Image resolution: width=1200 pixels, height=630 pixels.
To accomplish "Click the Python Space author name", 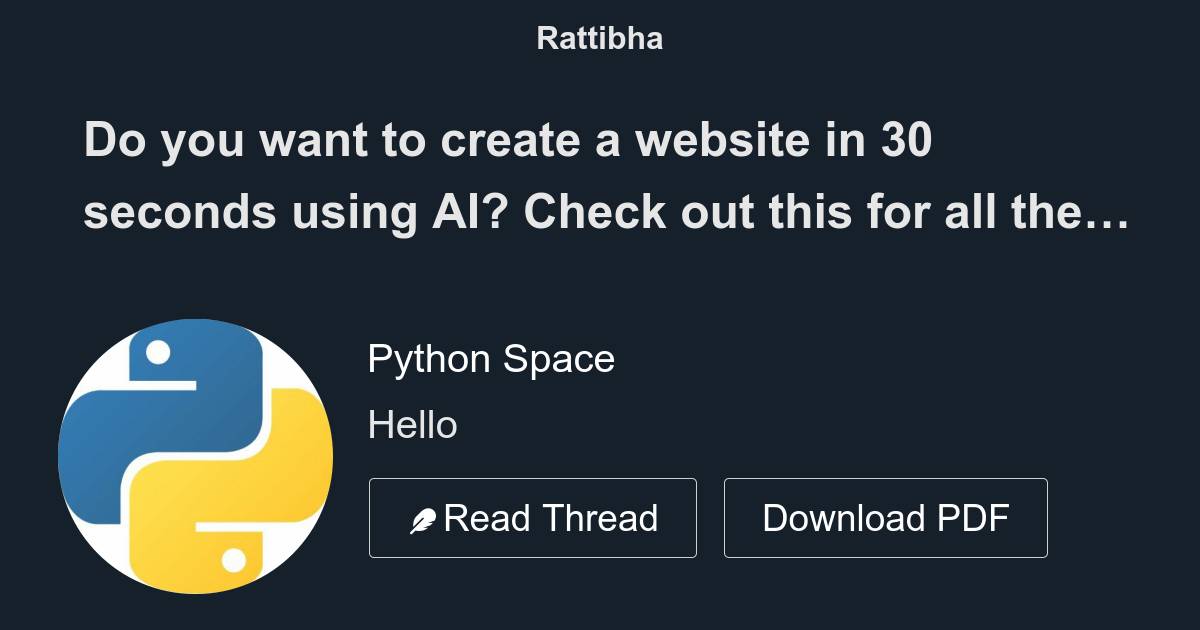I will (492, 358).
